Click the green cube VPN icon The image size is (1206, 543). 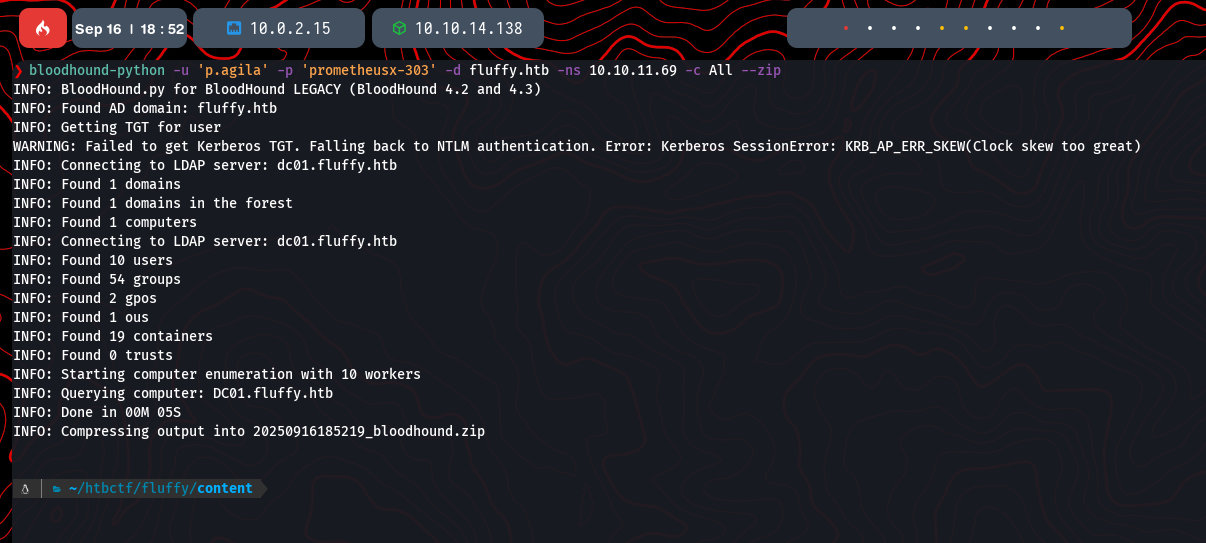(x=399, y=28)
